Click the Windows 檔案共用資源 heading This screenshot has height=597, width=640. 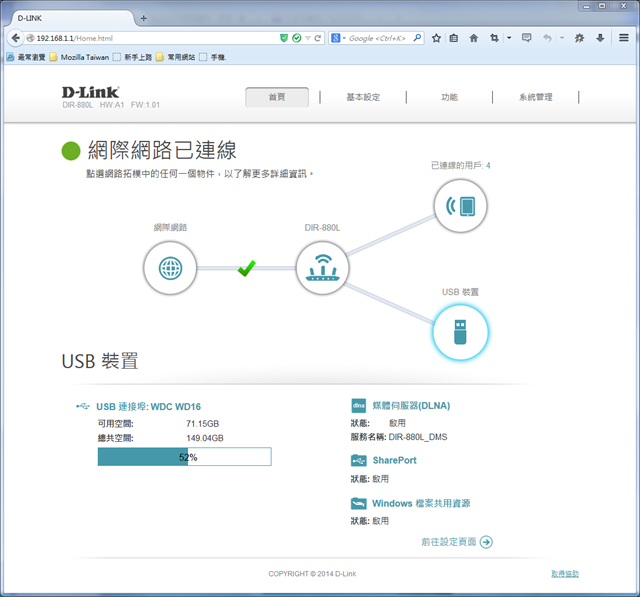421,503
